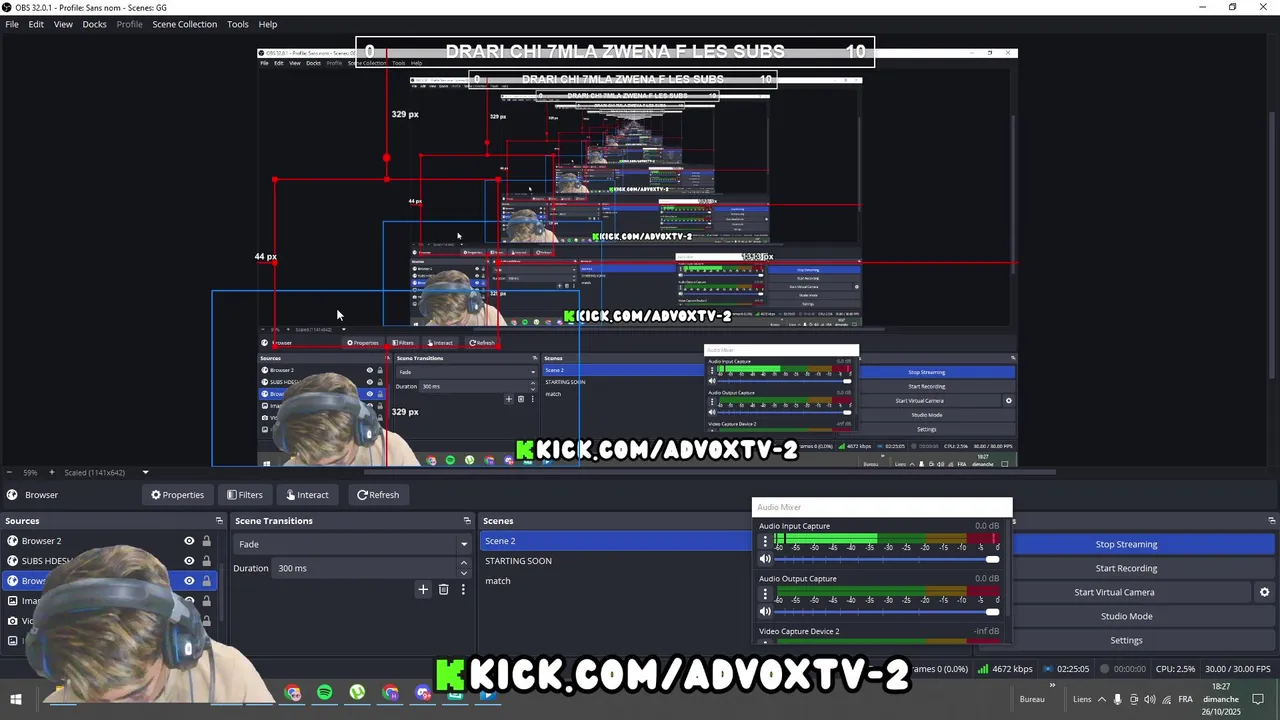The image size is (1280, 720).
Task: Decrease transition duration with down arrow
Action: coord(464,573)
